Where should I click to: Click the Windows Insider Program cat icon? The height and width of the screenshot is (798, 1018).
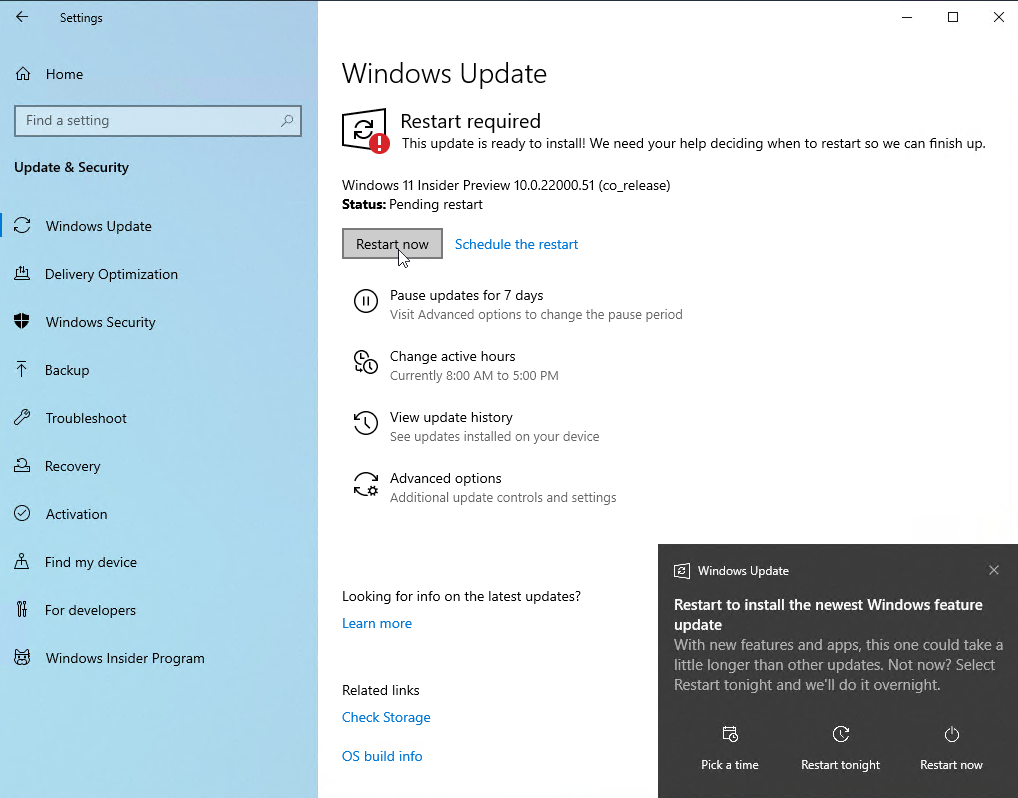(22, 658)
